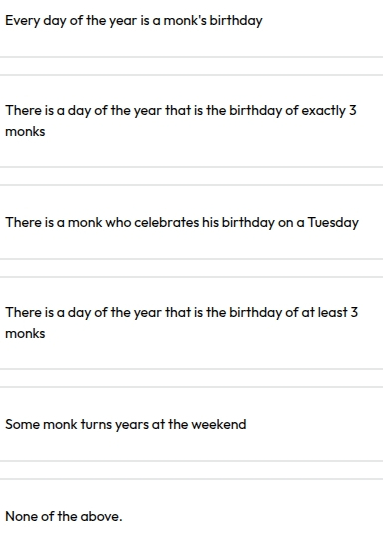383x539 pixels.
Task: Click the word 'celebrates' in the Tuesday option
Action: point(166,222)
